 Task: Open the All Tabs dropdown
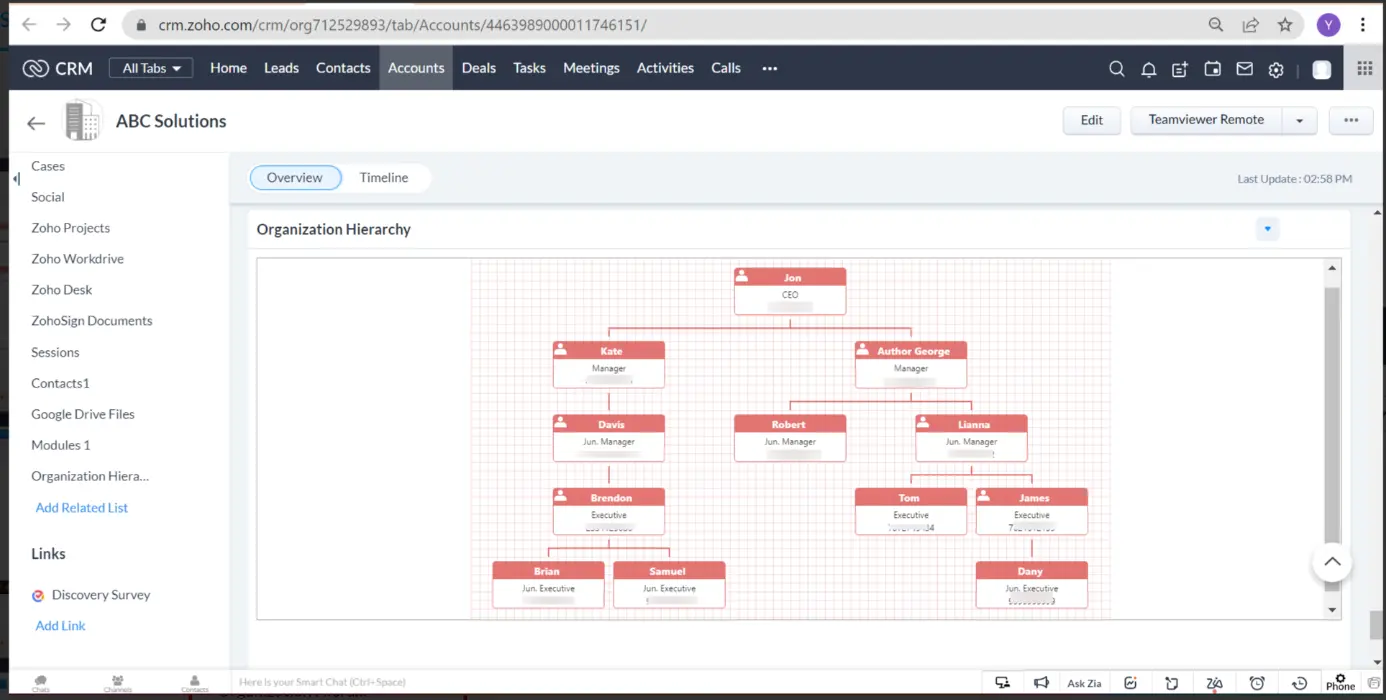click(x=150, y=68)
